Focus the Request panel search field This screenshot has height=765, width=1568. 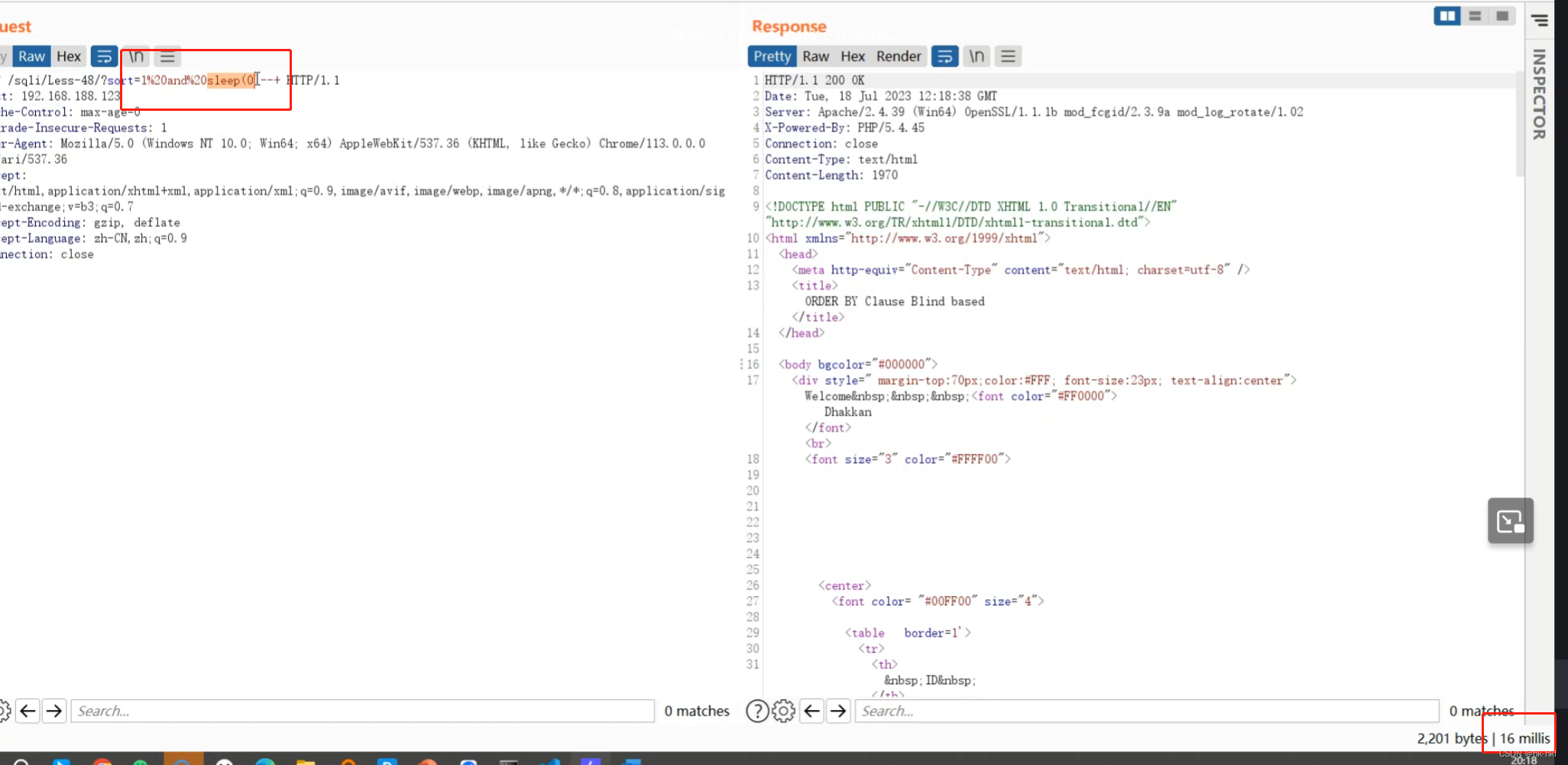[x=363, y=712]
